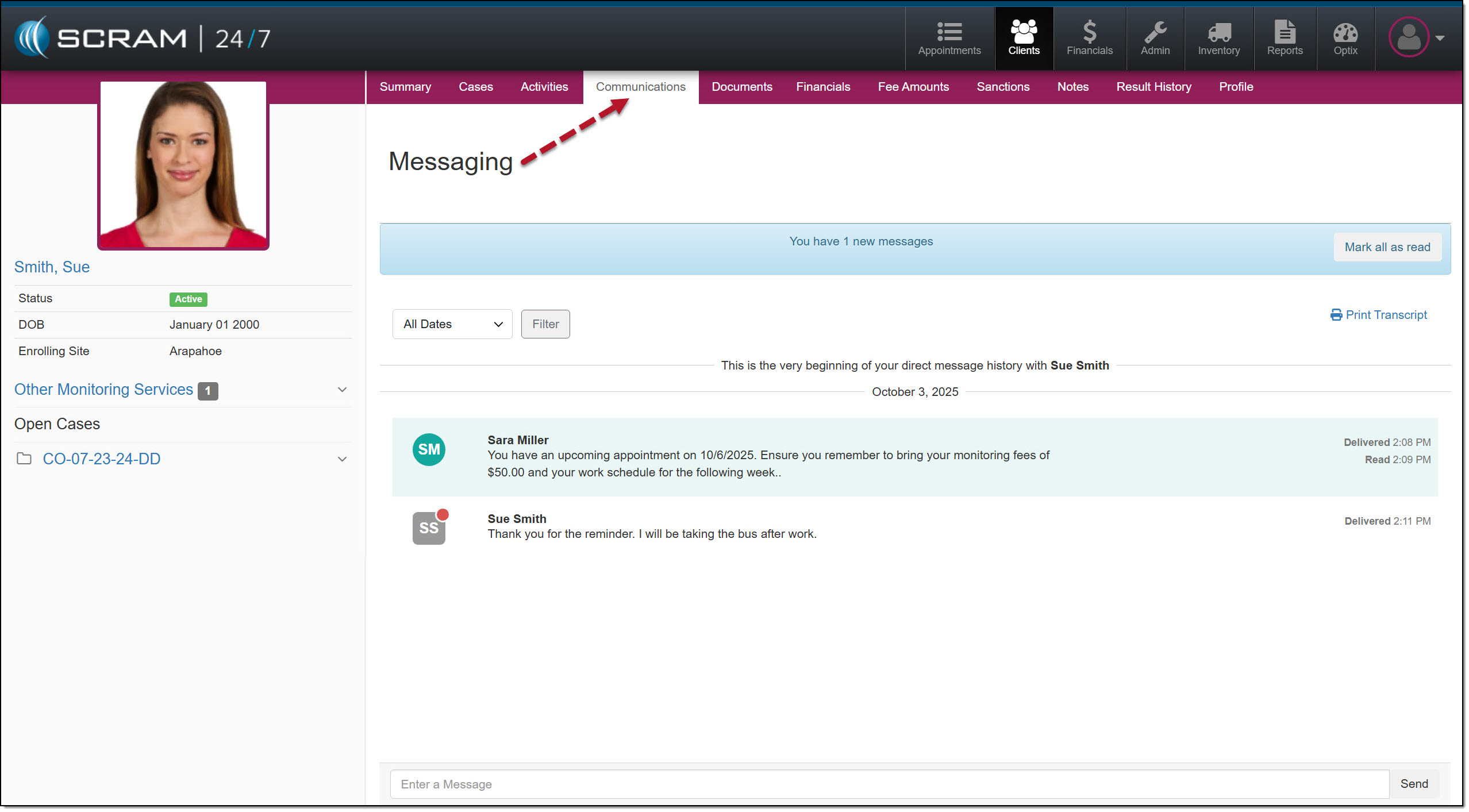Viewport: 1469px width, 812px height.
Task: Open the All Dates dropdown
Action: click(x=452, y=324)
